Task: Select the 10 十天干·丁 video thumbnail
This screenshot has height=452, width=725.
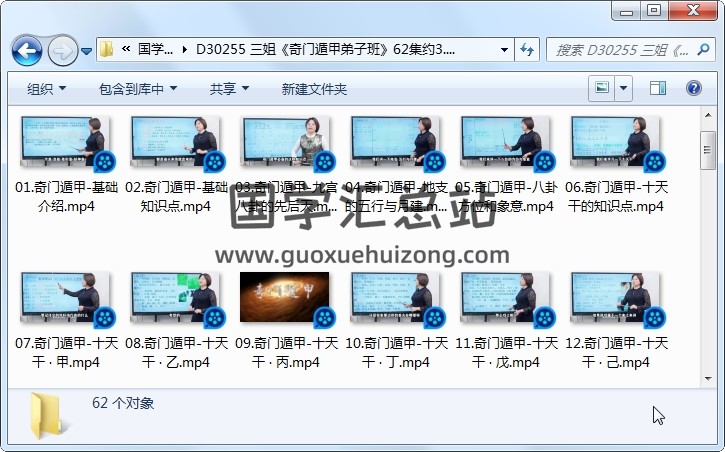Action: [396, 299]
